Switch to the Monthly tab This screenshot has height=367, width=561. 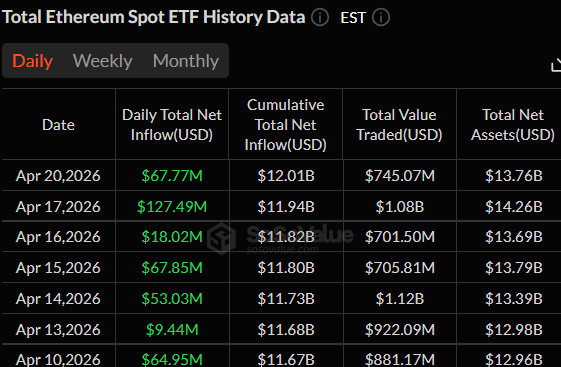pyautogui.click(x=186, y=61)
